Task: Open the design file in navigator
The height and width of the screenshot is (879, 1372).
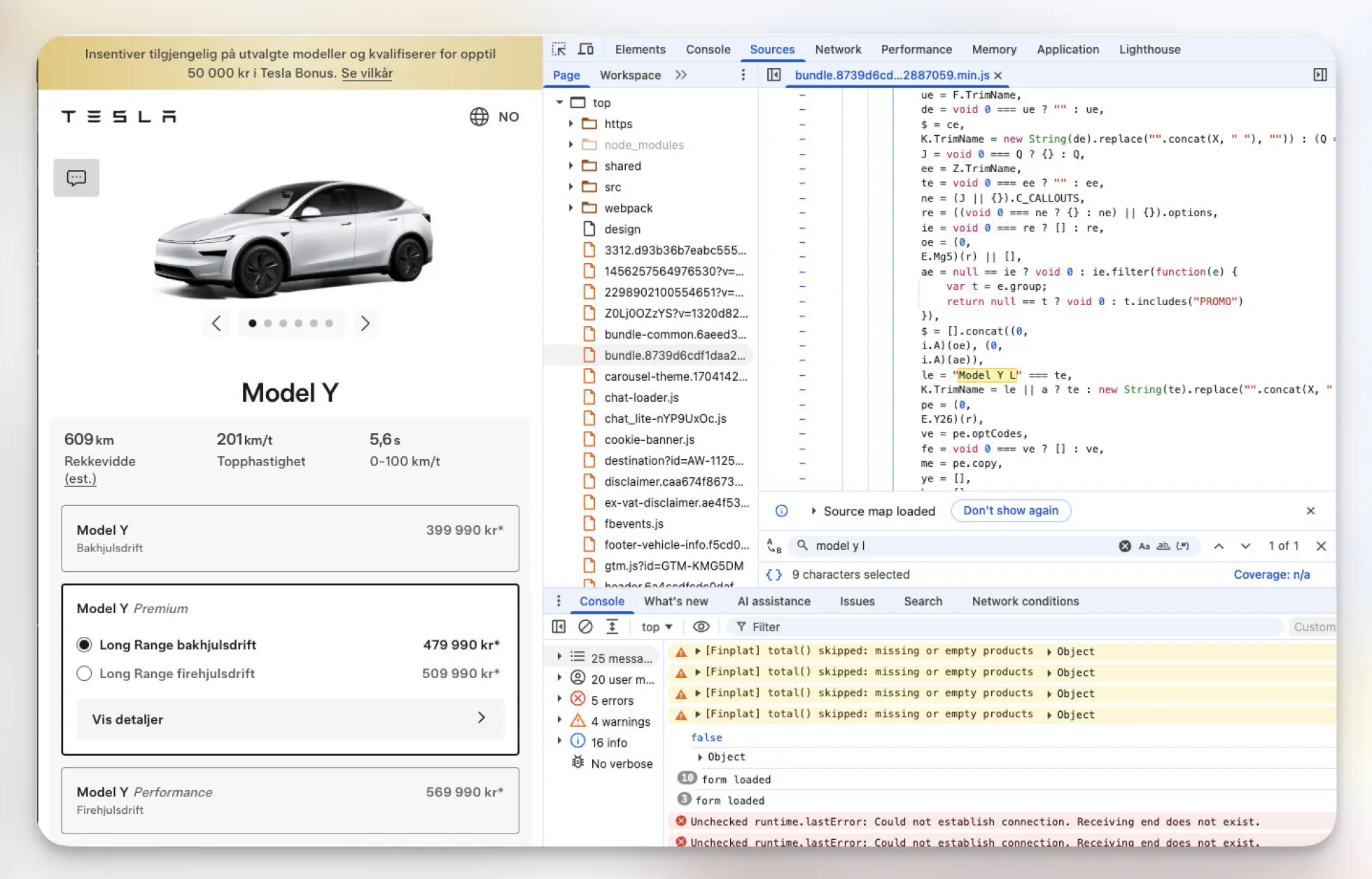Action: tap(622, 229)
